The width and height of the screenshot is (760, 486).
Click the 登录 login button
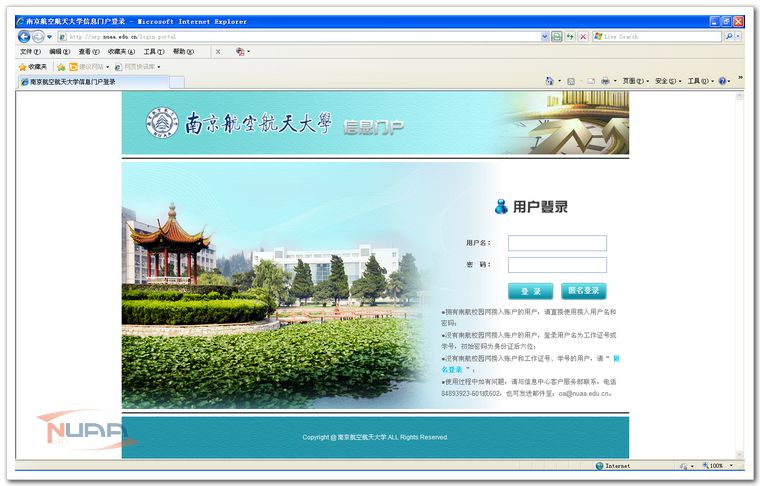[530, 291]
